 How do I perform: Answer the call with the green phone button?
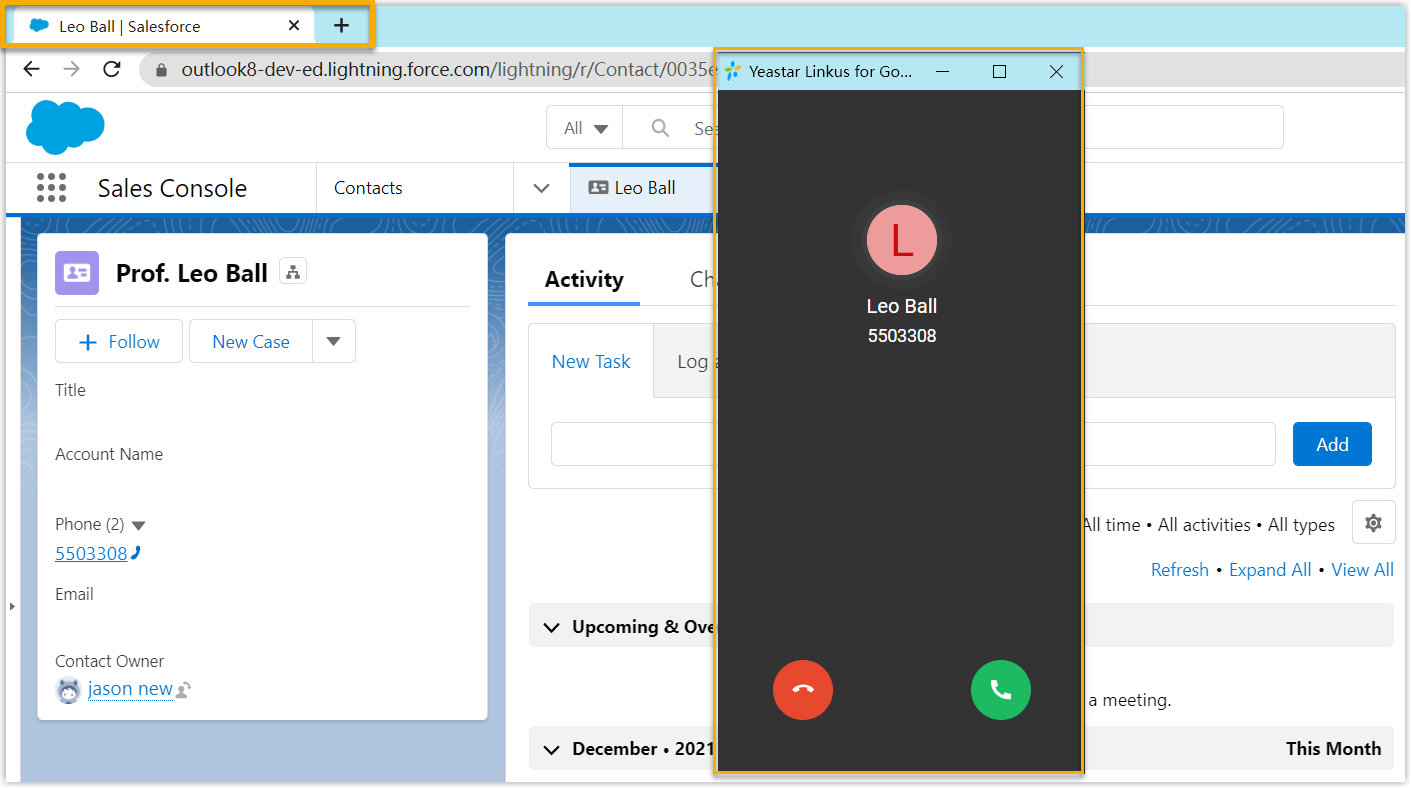[1000, 690]
